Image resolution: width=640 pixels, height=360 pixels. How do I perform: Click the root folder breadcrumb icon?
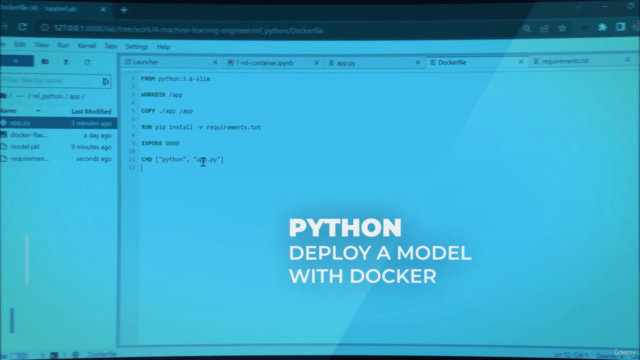pyautogui.click(x=3, y=96)
